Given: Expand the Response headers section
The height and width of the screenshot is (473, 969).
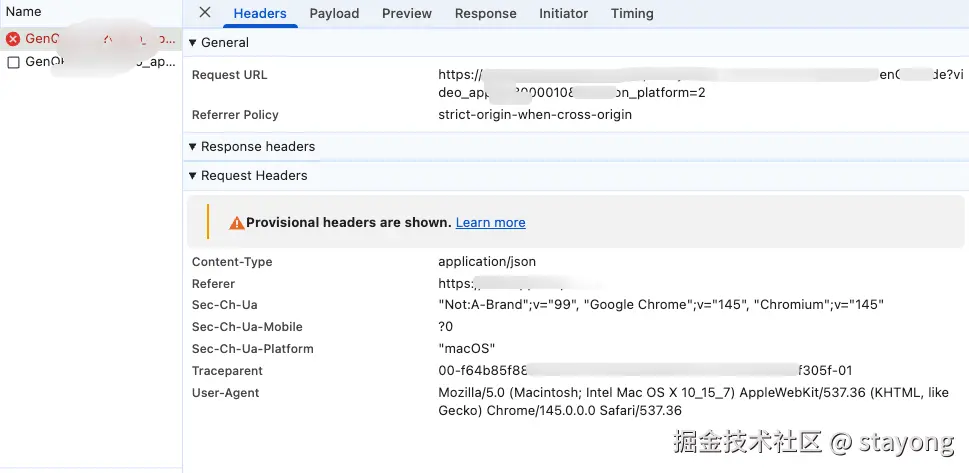Looking at the screenshot, I should coord(194,147).
